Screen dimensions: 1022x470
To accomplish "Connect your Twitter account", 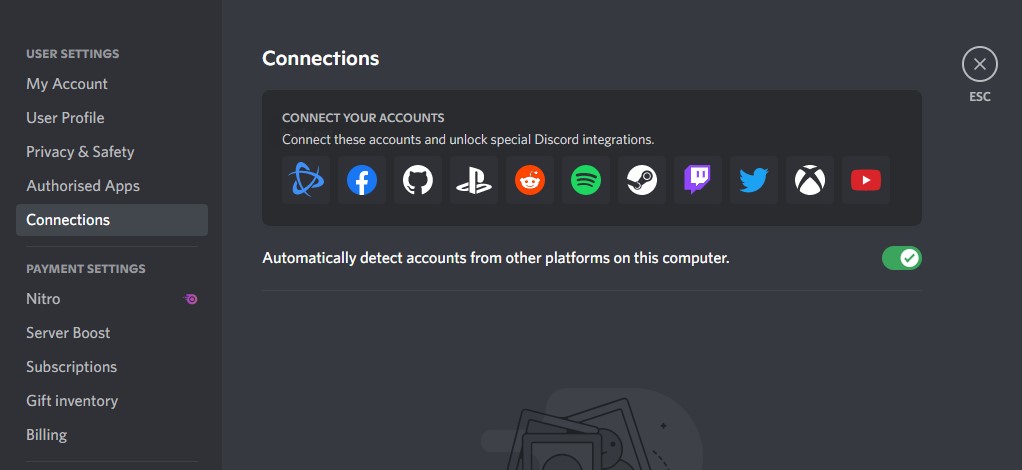I will (754, 180).
